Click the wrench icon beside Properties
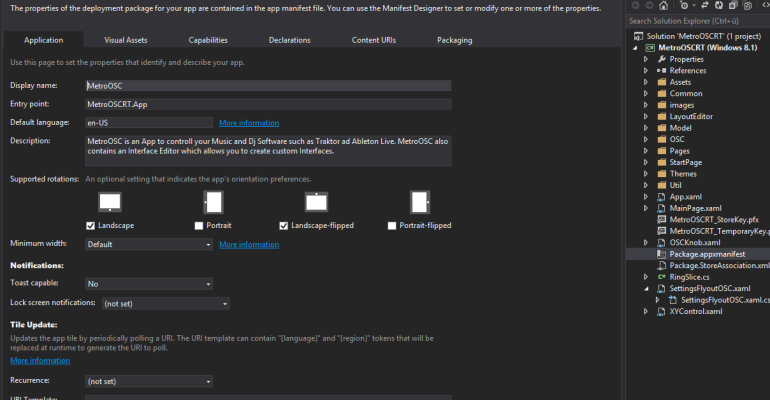Image resolution: width=770 pixels, height=400 pixels. (661, 59)
